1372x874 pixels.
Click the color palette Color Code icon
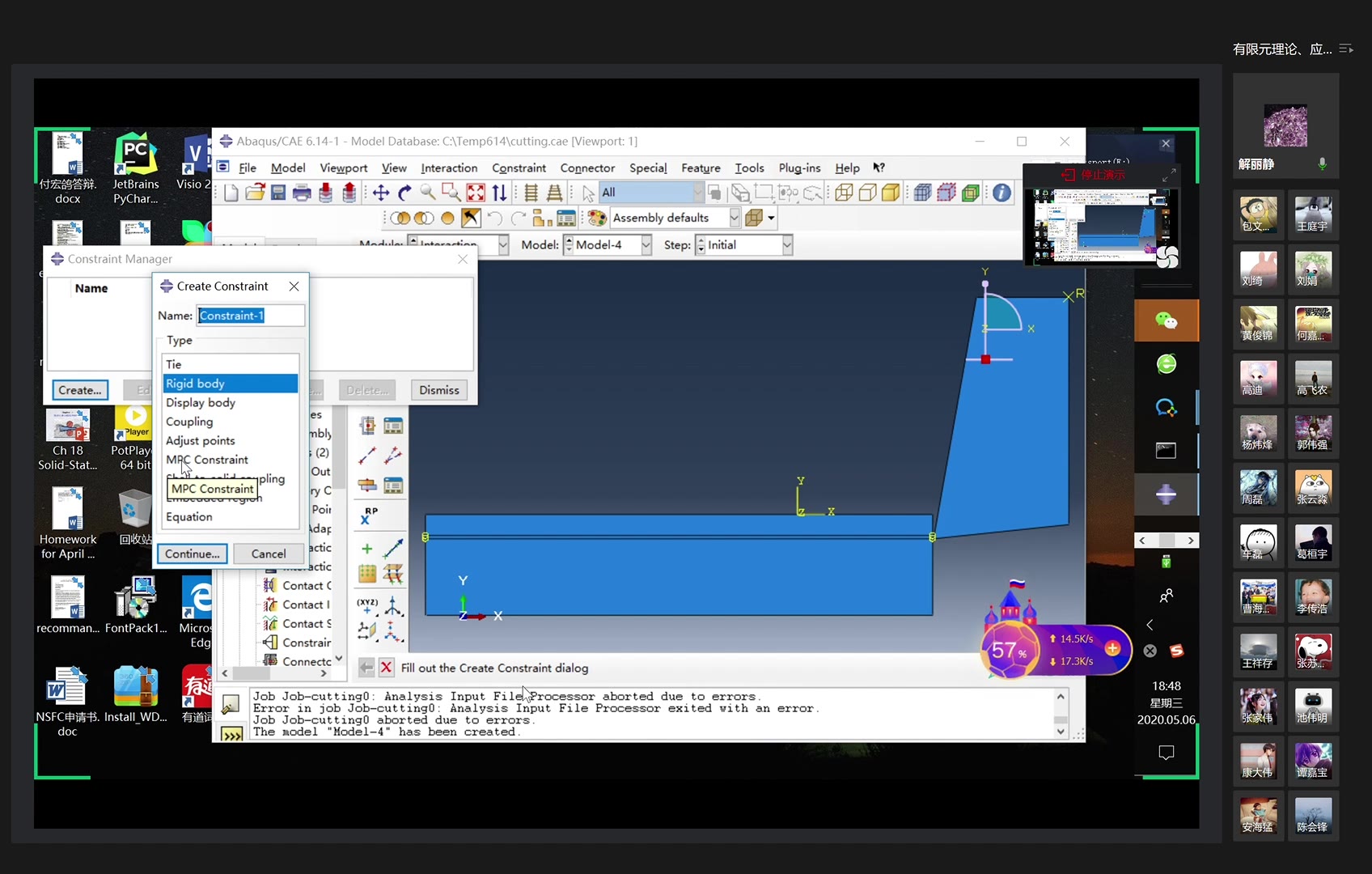(x=597, y=218)
